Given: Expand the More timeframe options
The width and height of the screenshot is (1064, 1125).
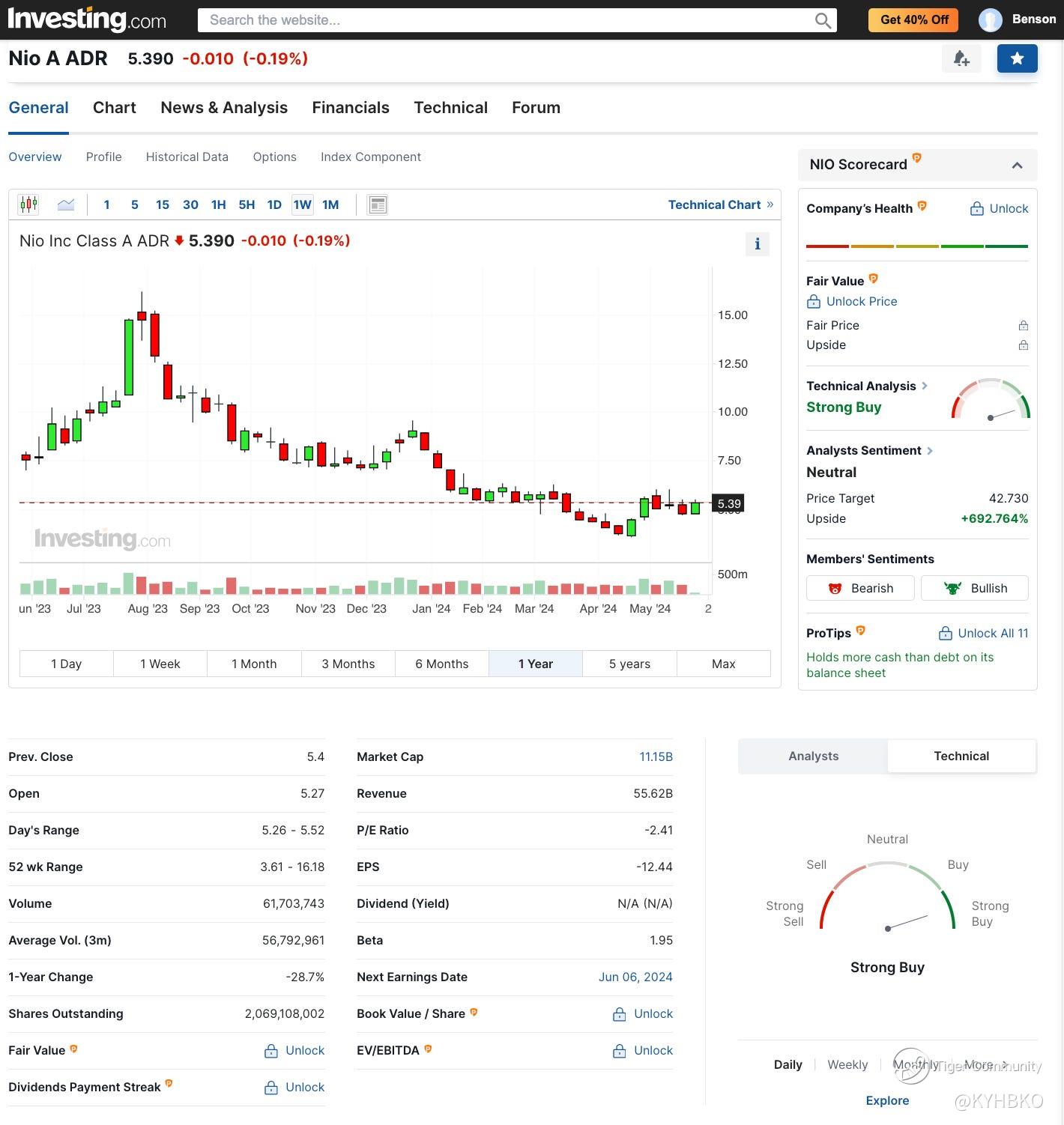Looking at the screenshot, I should pyautogui.click(x=986, y=1064).
